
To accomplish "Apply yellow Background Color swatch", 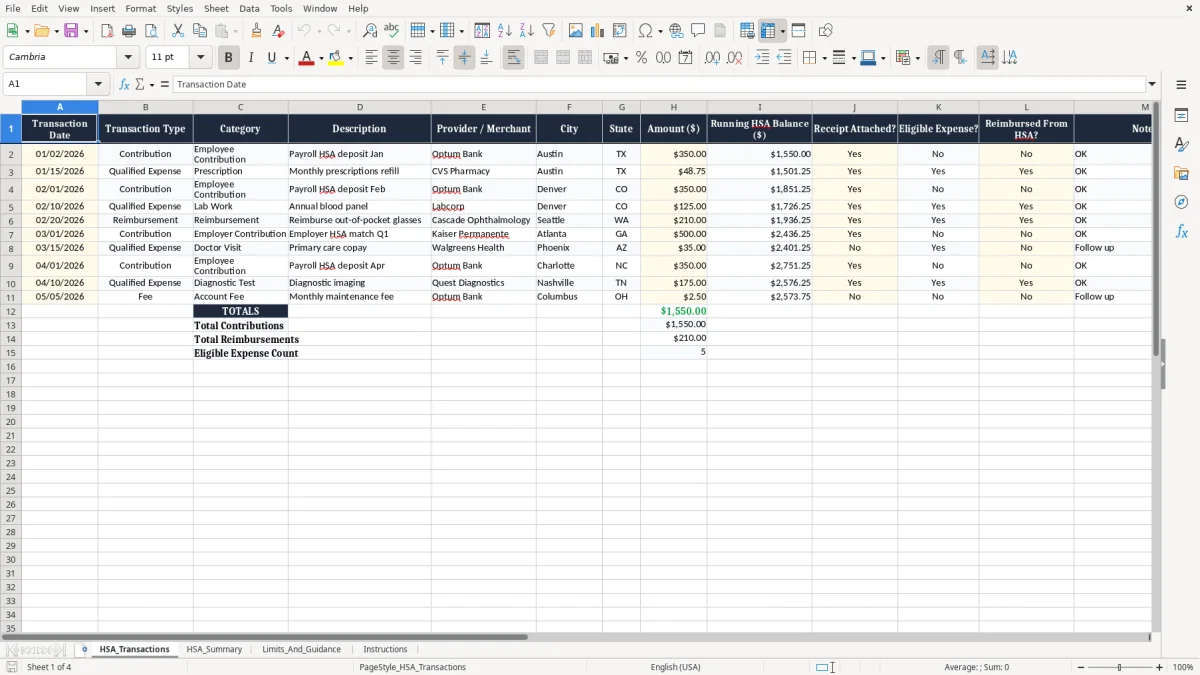I will [x=336, y=58].
